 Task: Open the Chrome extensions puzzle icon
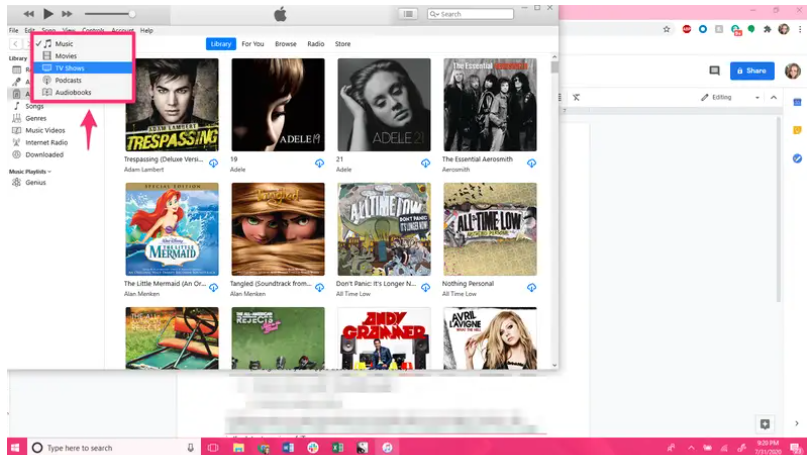coord(767,29)
